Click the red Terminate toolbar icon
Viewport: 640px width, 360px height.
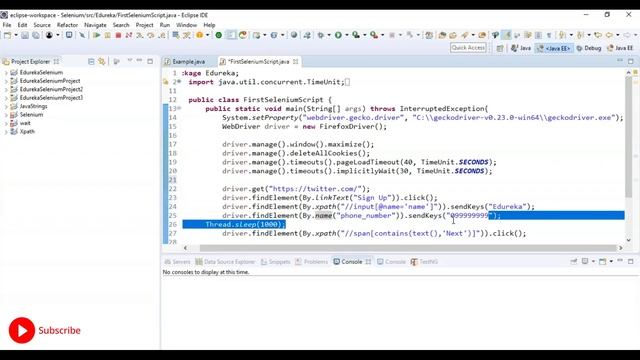[x=118, y=35]
